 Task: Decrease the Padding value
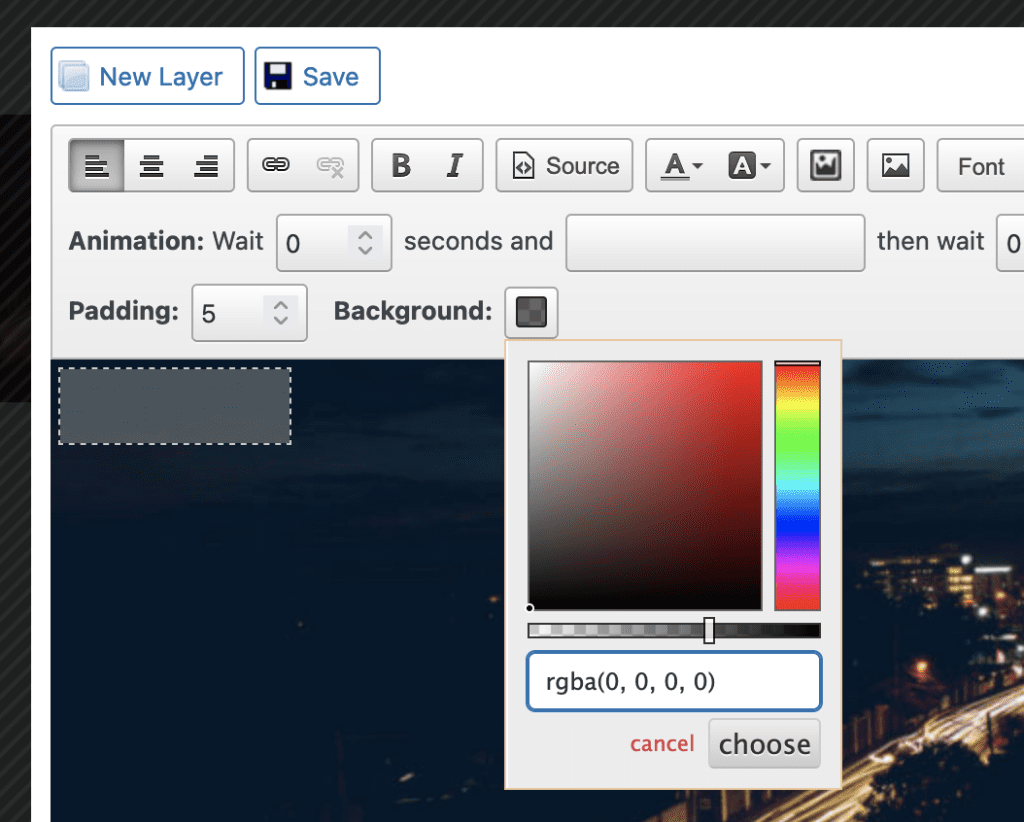point(281,320)
